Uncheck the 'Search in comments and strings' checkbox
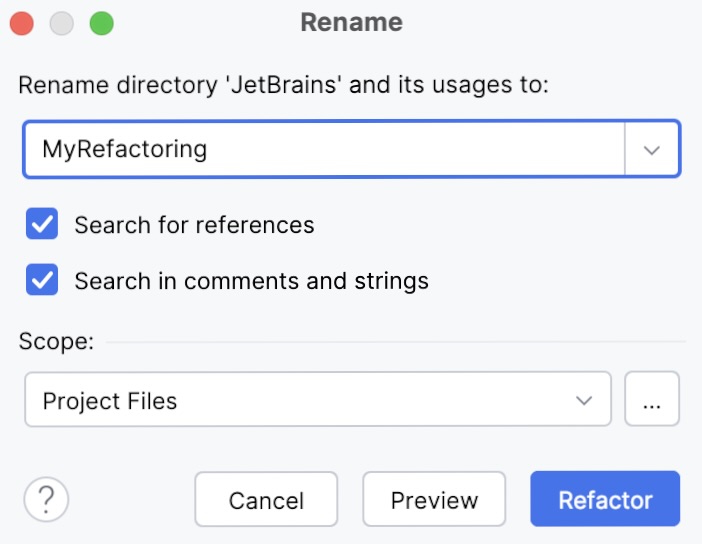The height and width of the screenshot is (544, 702). coord(42,281)
